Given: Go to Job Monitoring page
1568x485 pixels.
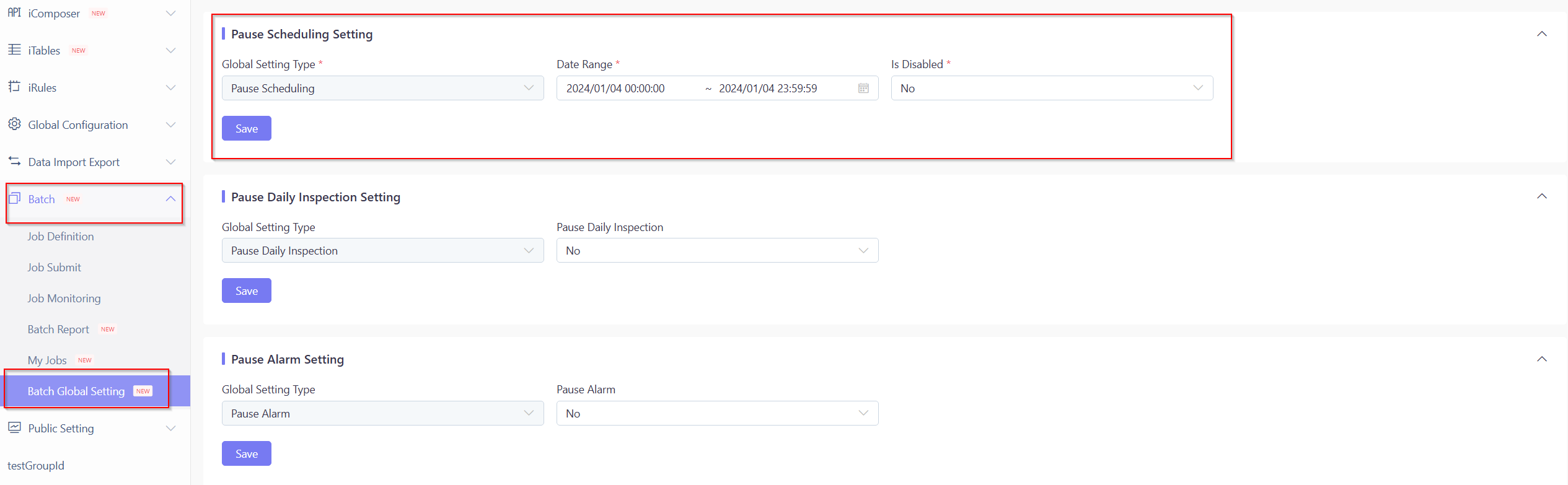Looking at the screenshot, I should point(64,299).
